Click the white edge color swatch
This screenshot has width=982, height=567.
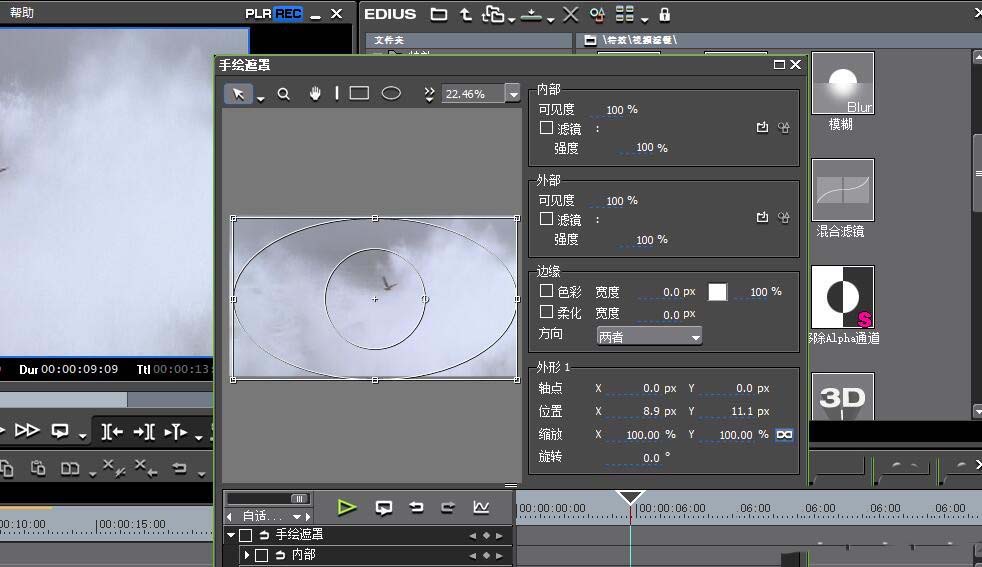[717, 292]
